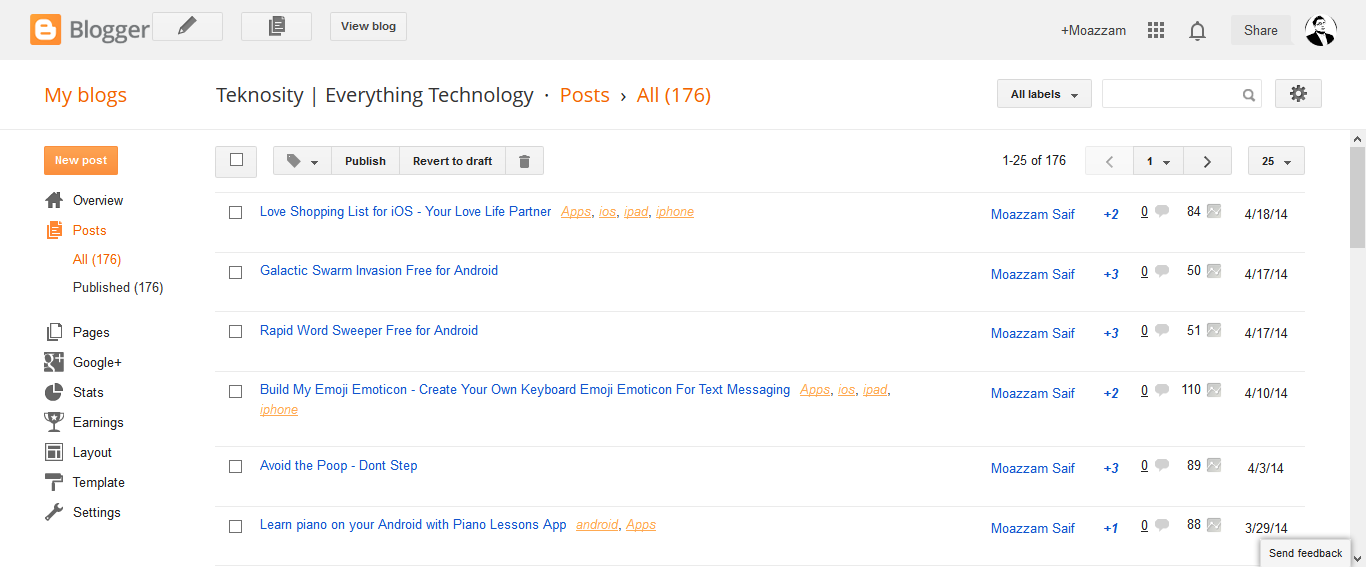This screenshot has width=1366, height=567.
Task: Go to Template in the sidebar
Action: 98,482
